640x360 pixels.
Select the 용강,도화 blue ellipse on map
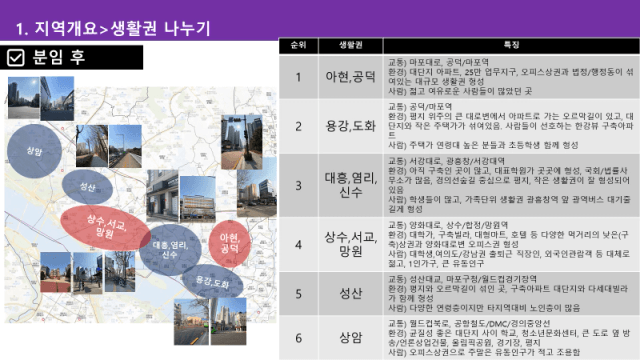coord(212,281)
